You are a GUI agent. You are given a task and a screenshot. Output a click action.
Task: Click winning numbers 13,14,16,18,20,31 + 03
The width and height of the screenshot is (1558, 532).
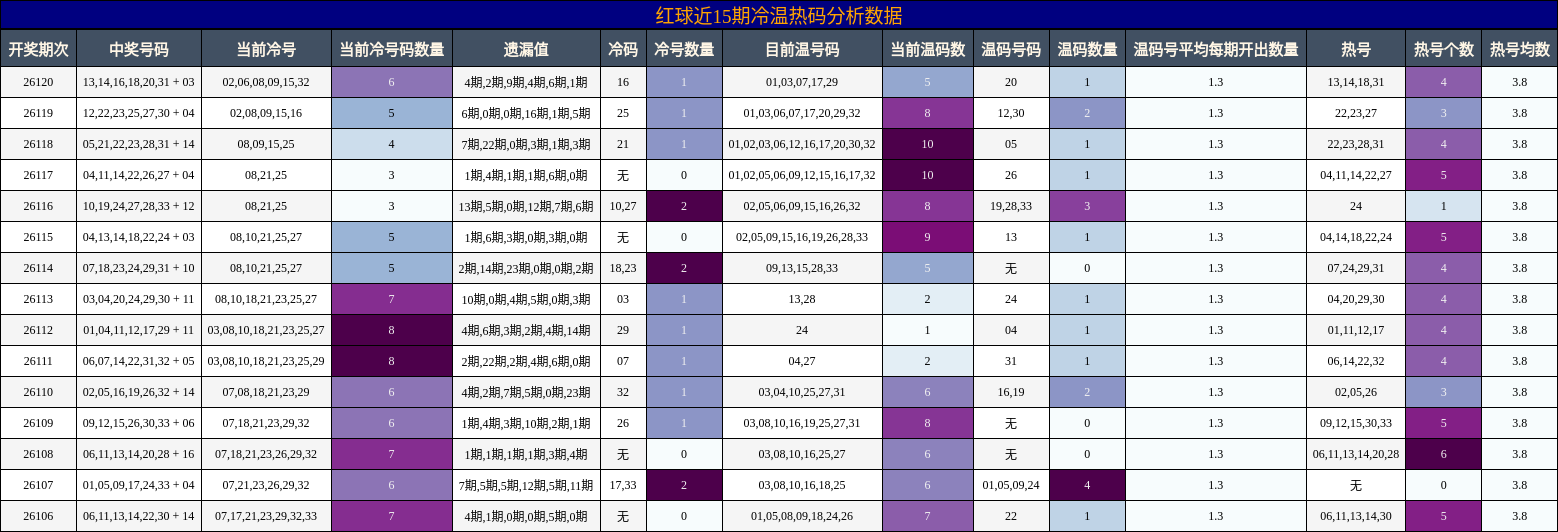coord(139,82)
